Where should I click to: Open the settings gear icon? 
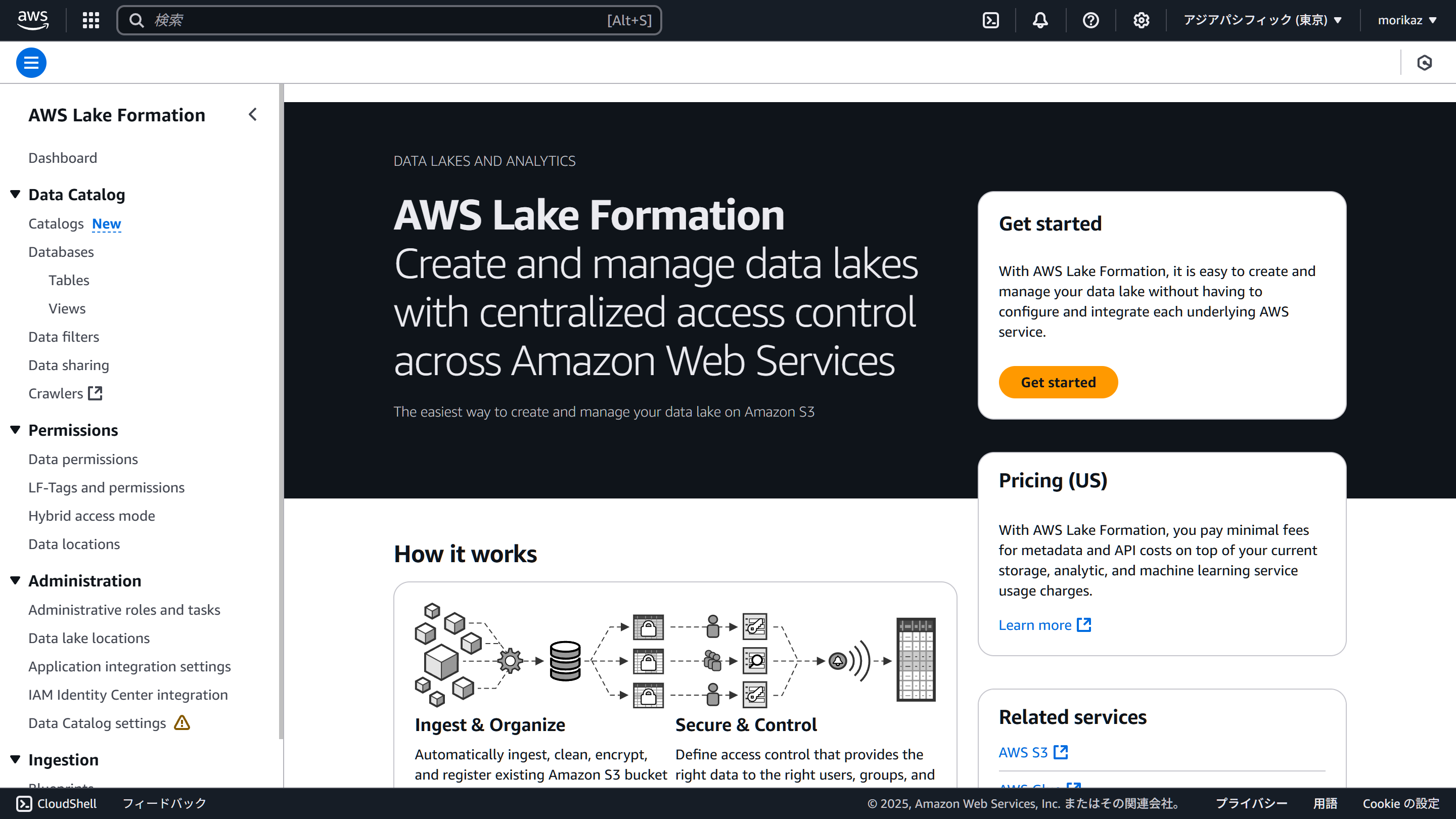pos(1141,20)
